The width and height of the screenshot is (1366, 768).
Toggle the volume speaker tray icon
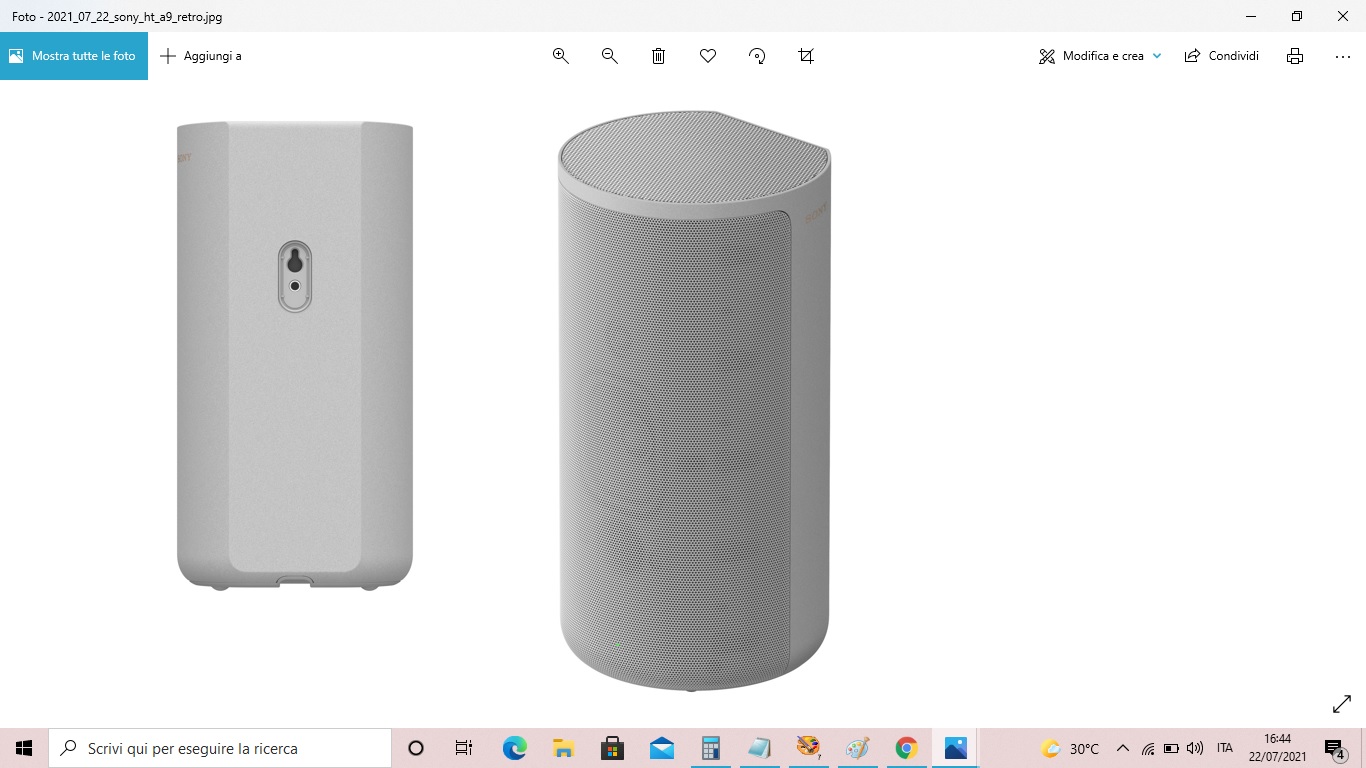[x=1195, y=748]
